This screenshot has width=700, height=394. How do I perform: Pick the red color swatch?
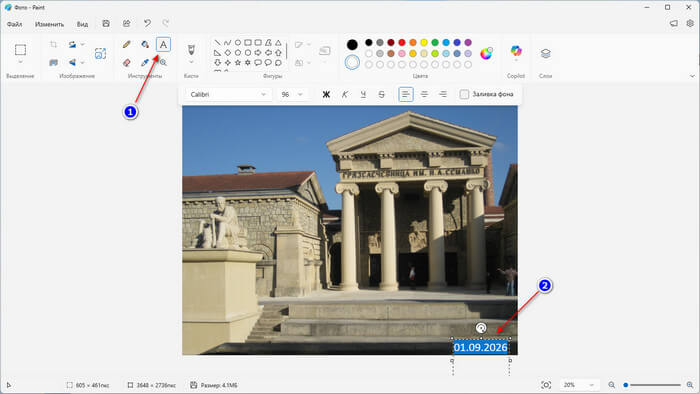point(402,42)
